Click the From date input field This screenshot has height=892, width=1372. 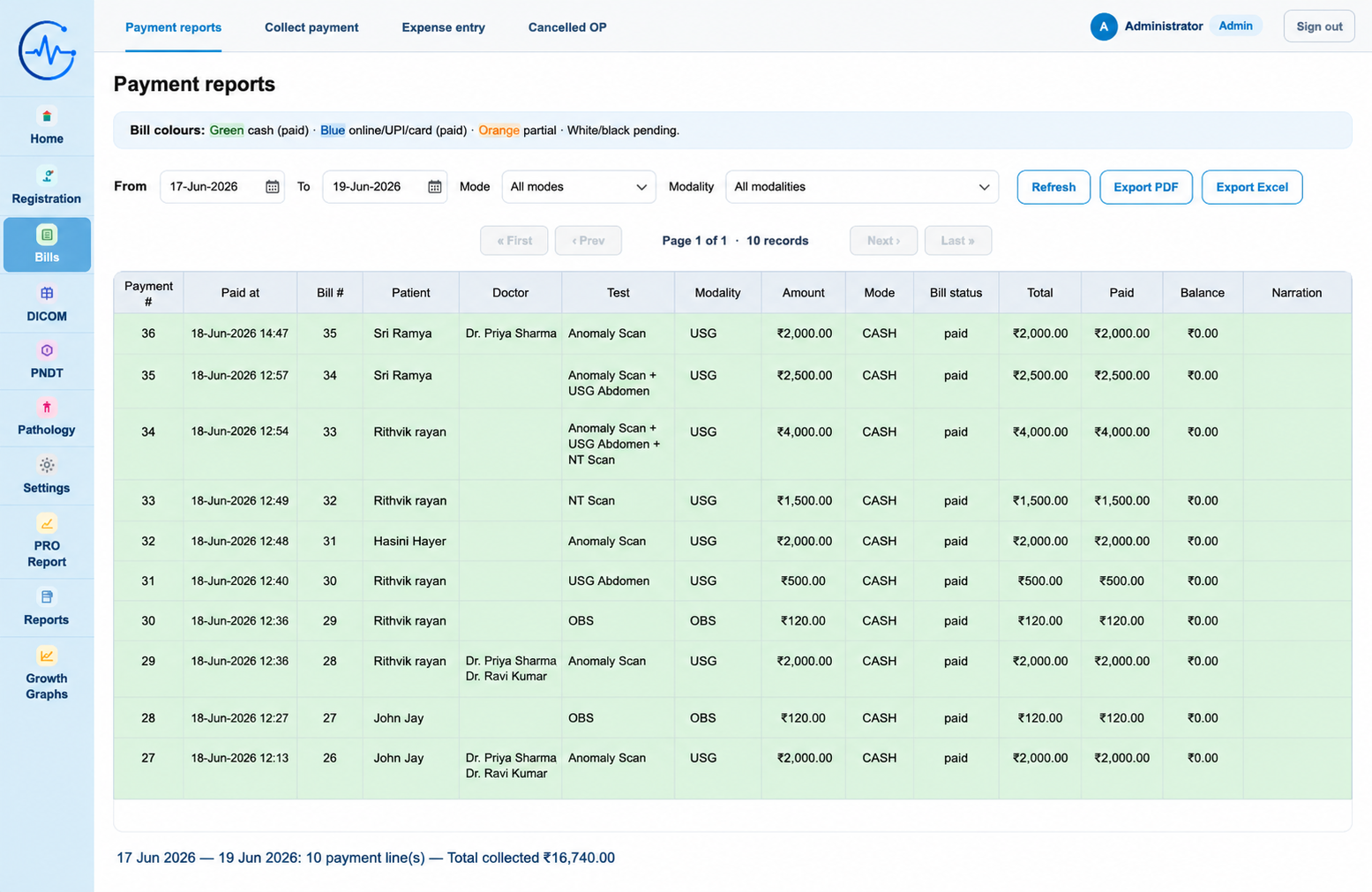(222, 187)
